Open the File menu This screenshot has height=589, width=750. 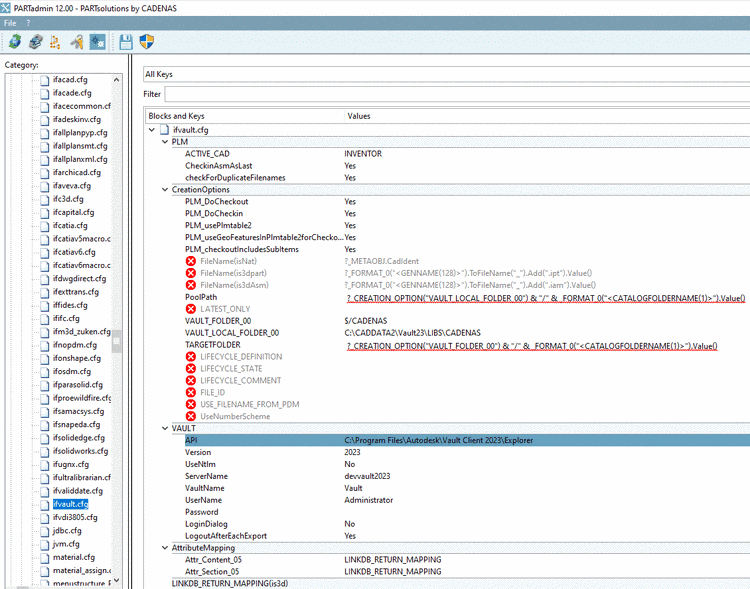point(10,22)
